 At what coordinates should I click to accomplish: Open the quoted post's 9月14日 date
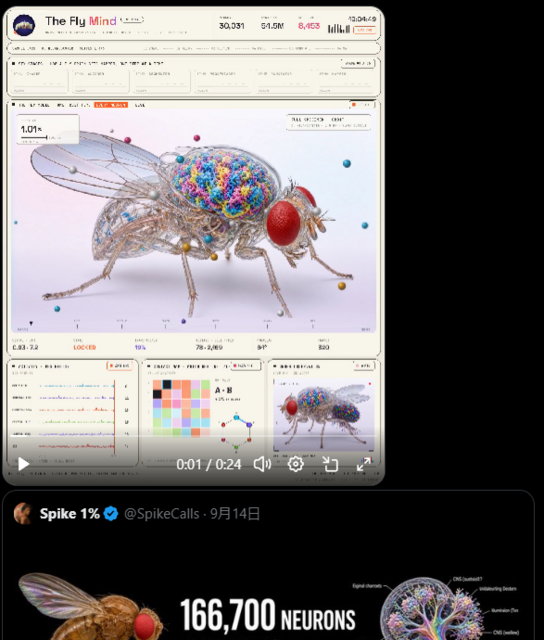click(x=235, y=513)
